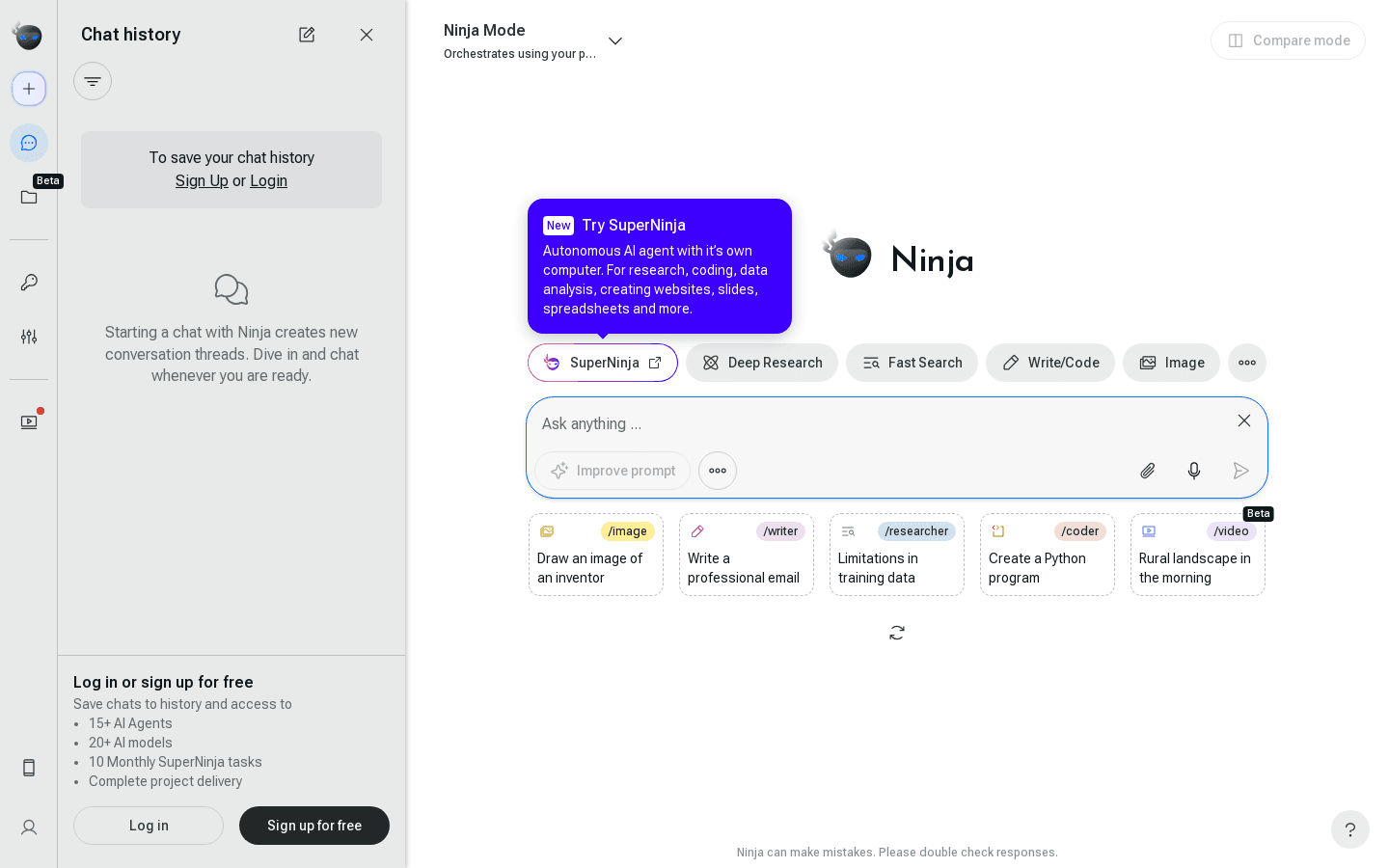Open the extra modes ellipsis menu
Screen dimensions: 1389x868
1246,363
